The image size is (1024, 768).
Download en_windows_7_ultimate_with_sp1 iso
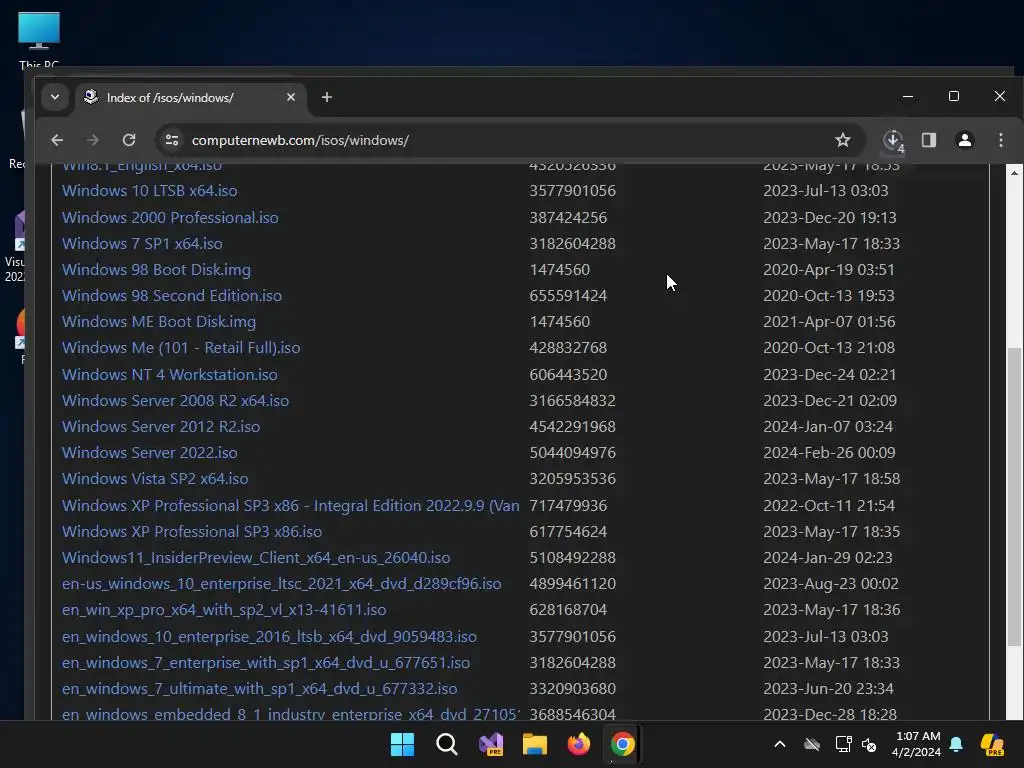pos(259,690)
